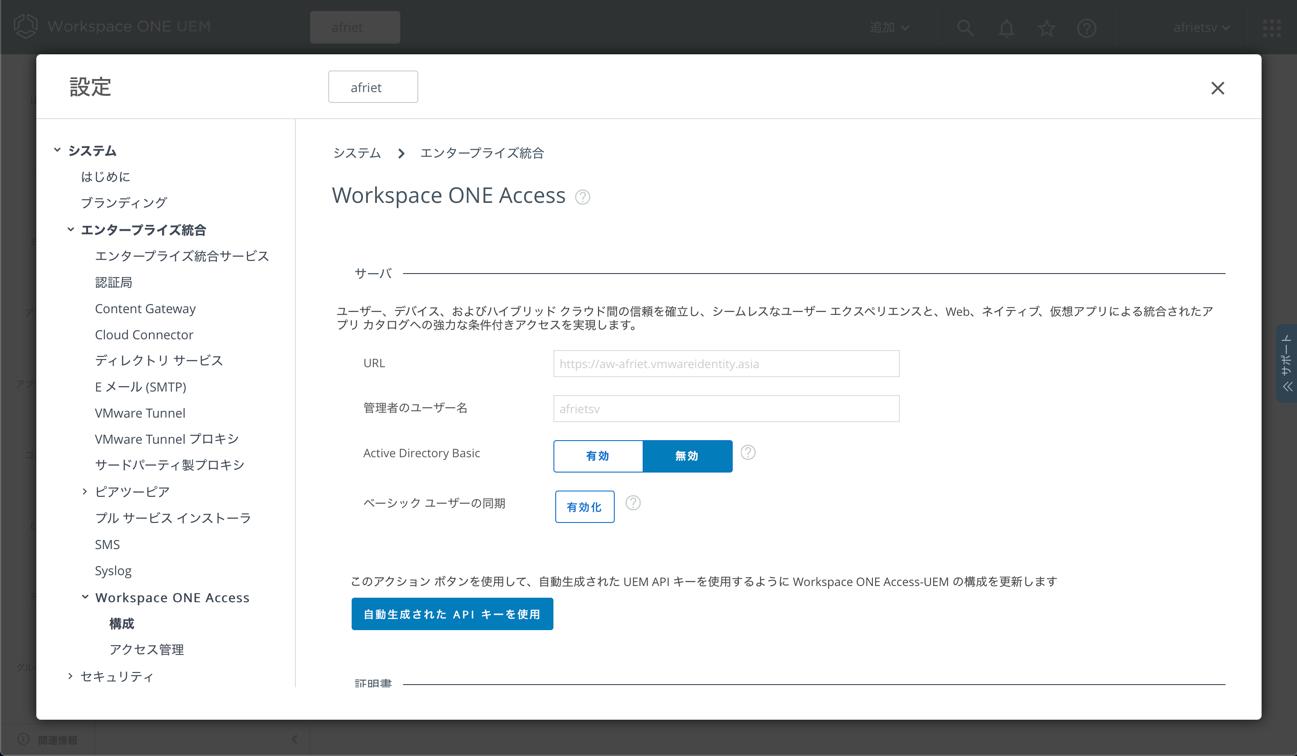The image size is (1297, 756).
Task: Collapse the システム tree section
Action: [57, 151]
